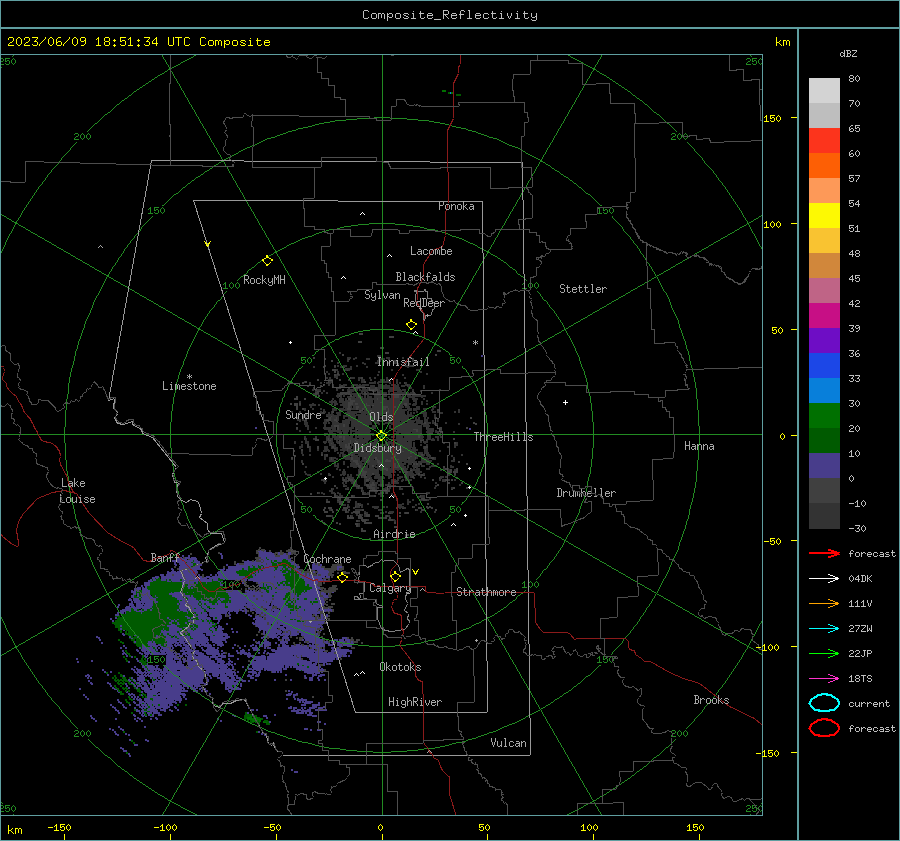Screen dimensions: 900x841
Task: Click the white 04DK arrow icon
Action: click(824, 579)
